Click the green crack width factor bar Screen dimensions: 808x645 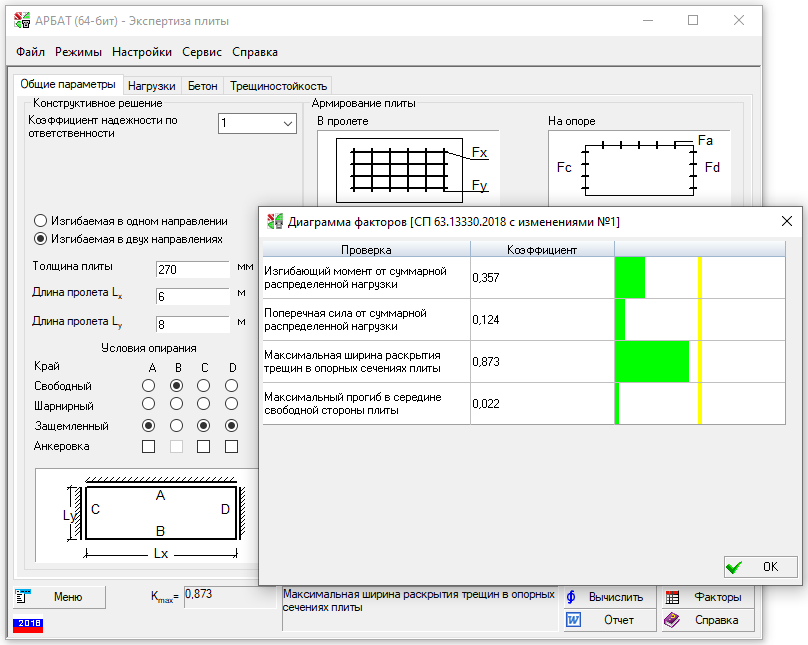pyautogui.click(x=651, y=361)
